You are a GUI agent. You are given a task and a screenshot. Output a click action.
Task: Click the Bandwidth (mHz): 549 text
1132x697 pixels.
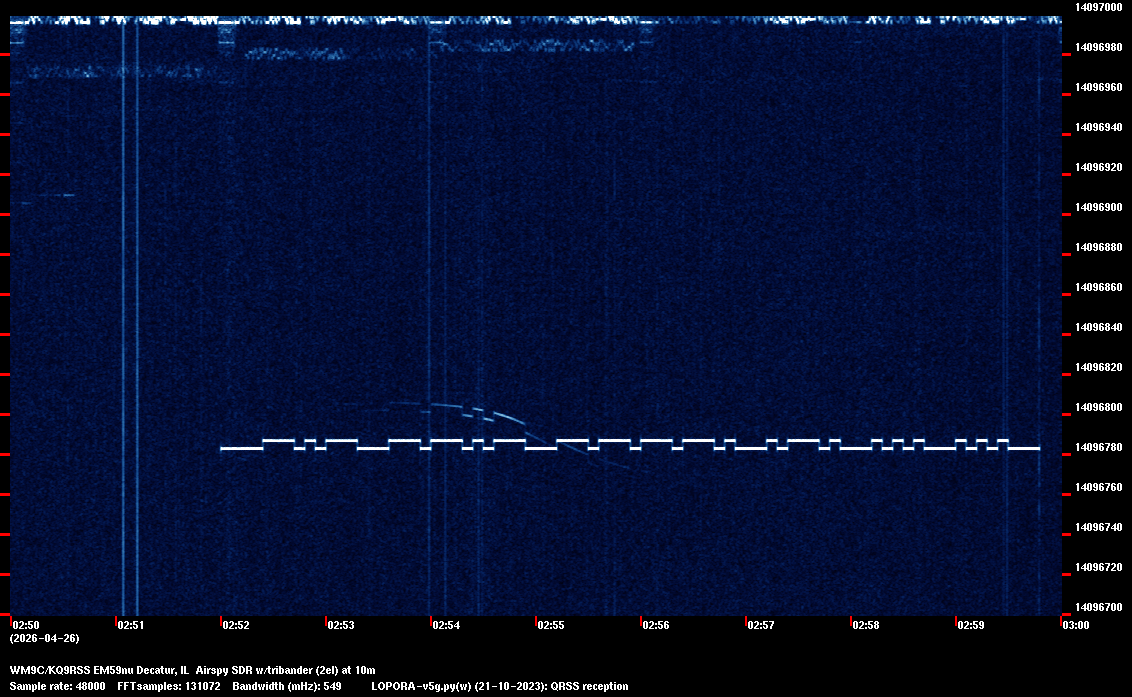[x=287, y=686]
